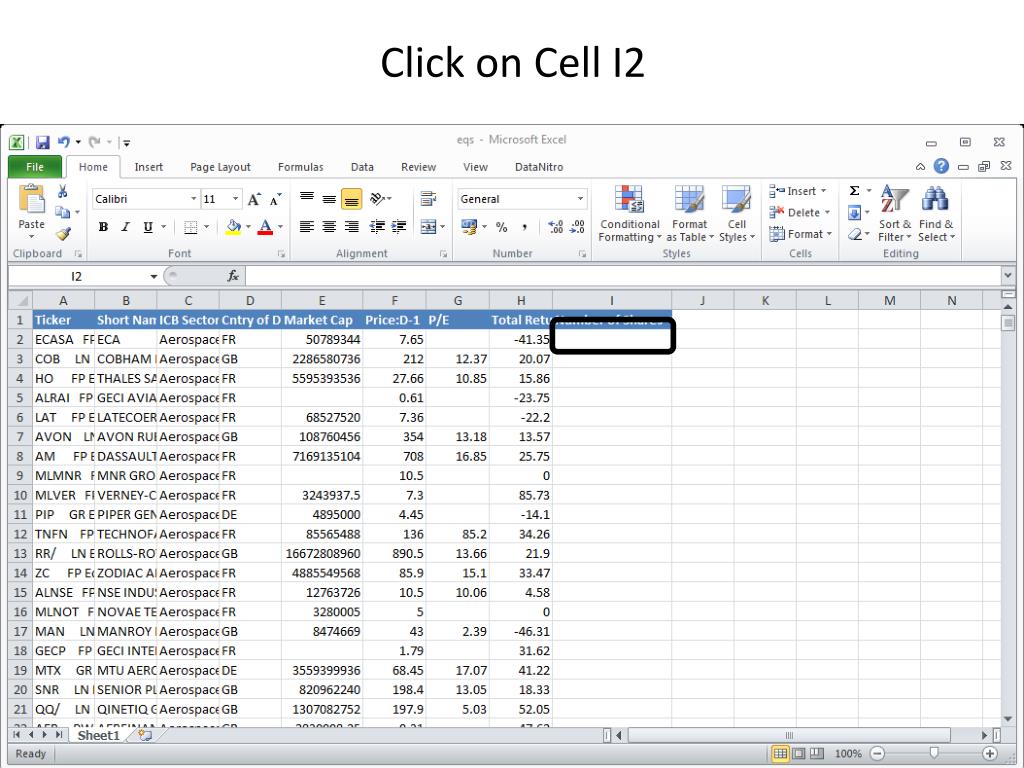The height and width of the screenshot is (768, 1024).
Task: Select column A by its header
Action: [x=63, y=300]
